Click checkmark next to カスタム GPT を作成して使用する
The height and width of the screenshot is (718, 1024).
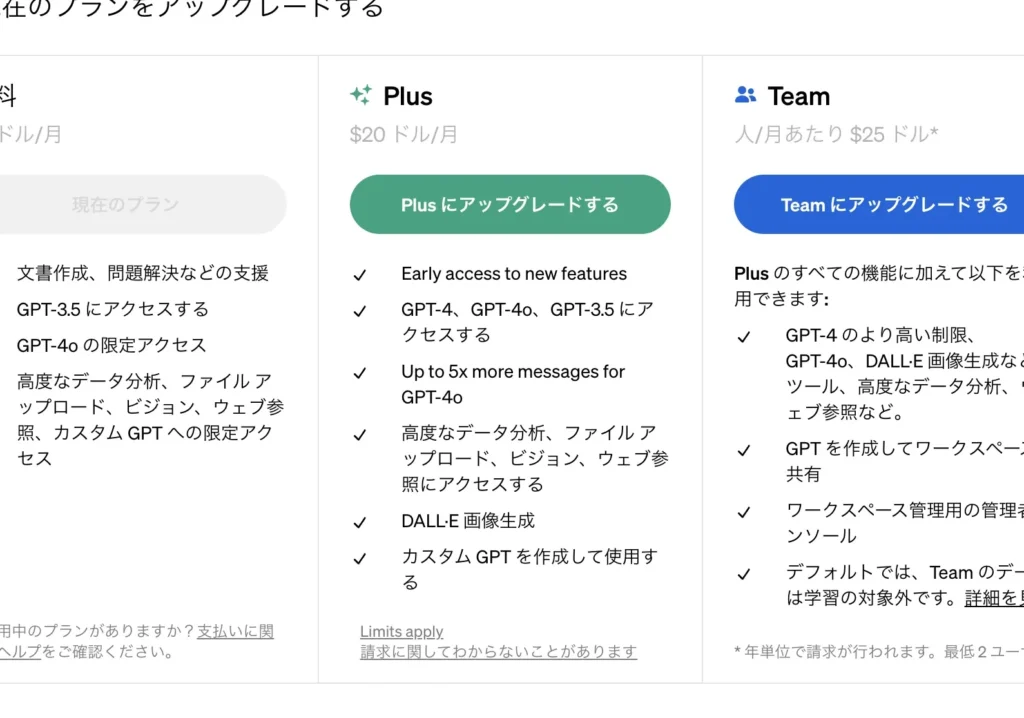point(360,558)
